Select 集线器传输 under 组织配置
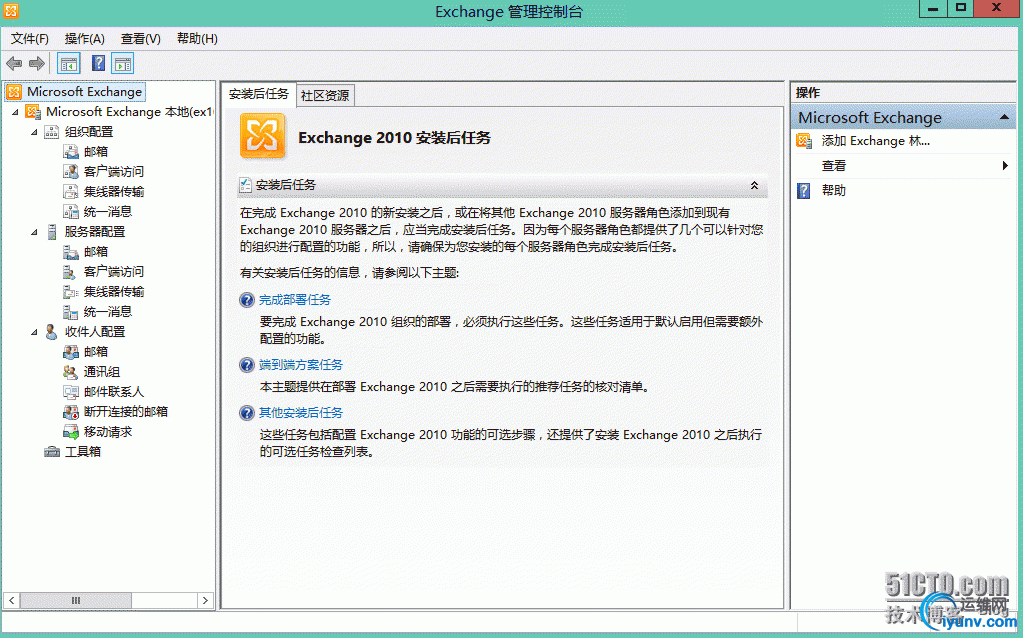The height and width of the screenshot is (638, 1023). [x=114, y=192]
